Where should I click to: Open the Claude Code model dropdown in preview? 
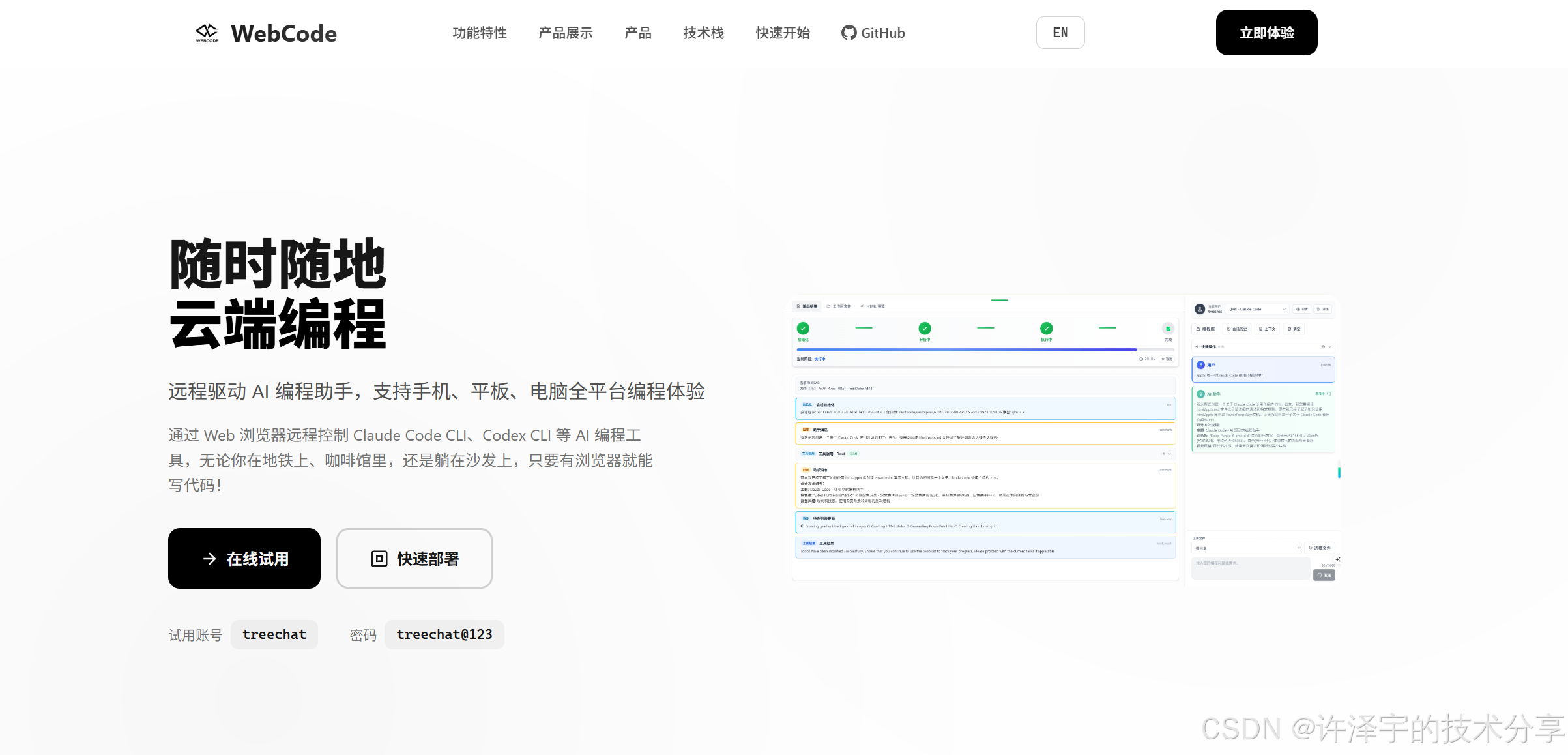[x=1257, y=309]
